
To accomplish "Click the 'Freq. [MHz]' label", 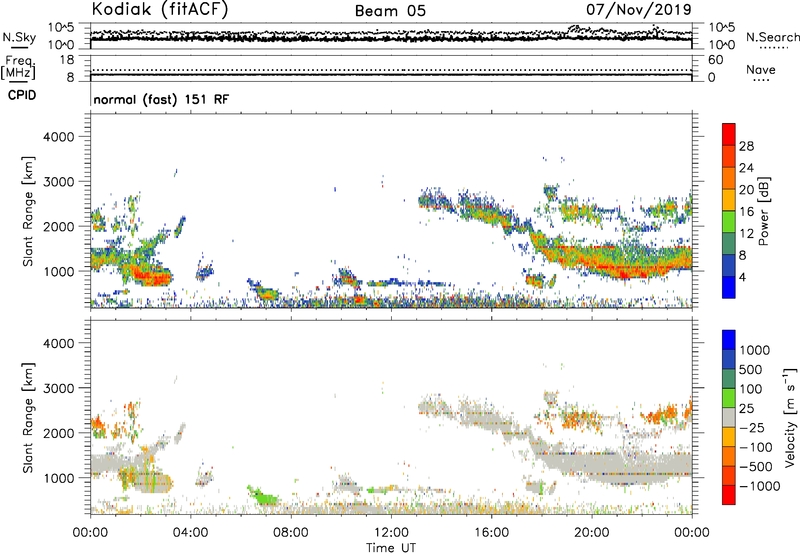I will coord(18,68).
